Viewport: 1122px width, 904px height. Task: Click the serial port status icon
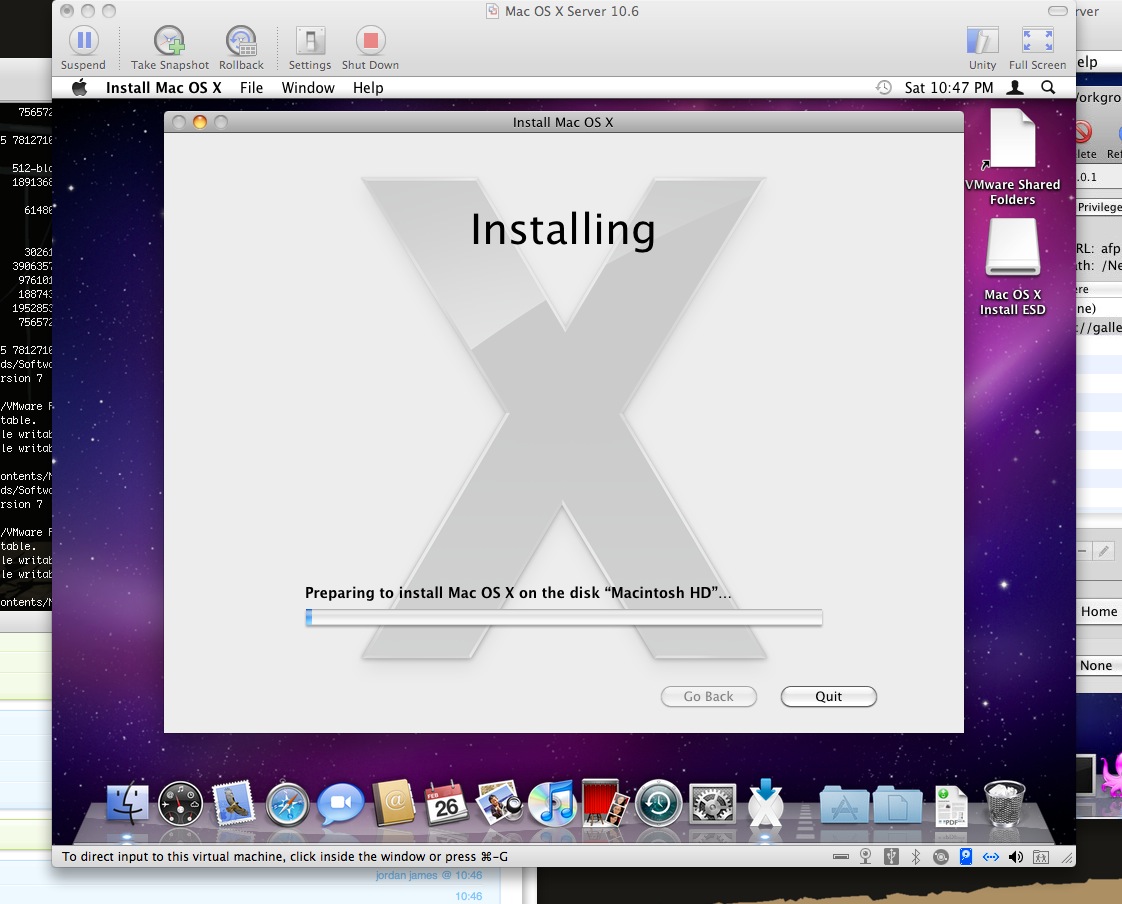click(841, 857)
